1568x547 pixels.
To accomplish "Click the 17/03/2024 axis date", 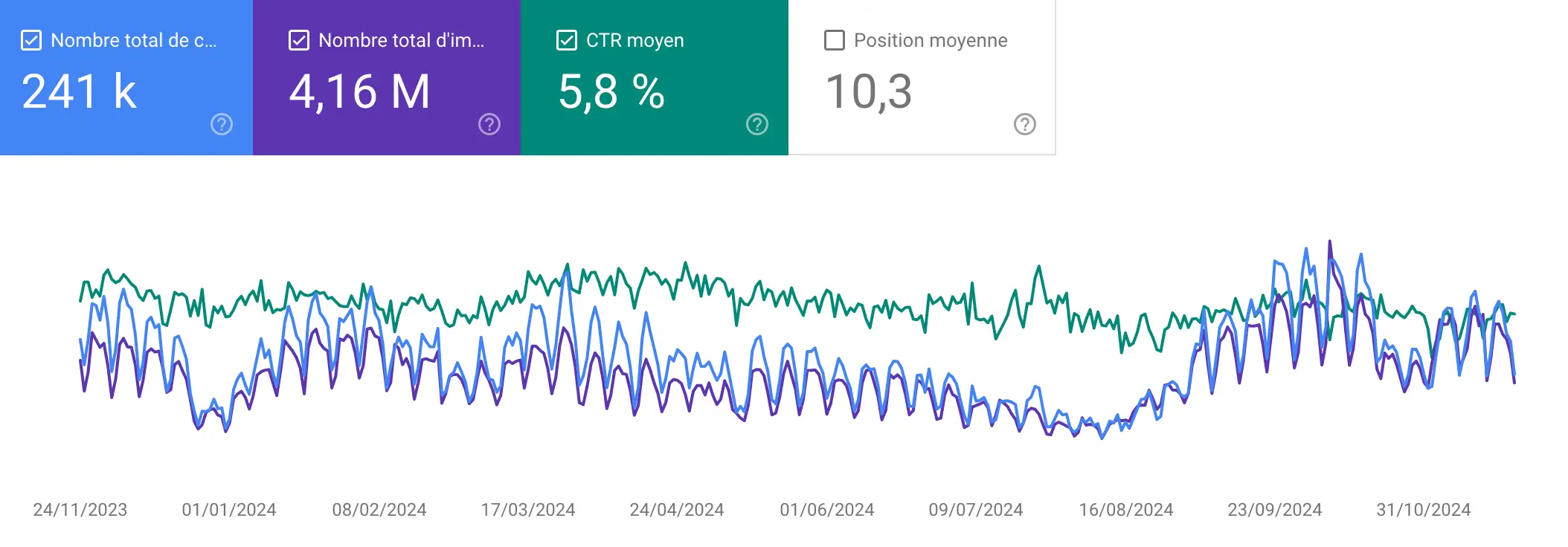I will tap(528, 510).
